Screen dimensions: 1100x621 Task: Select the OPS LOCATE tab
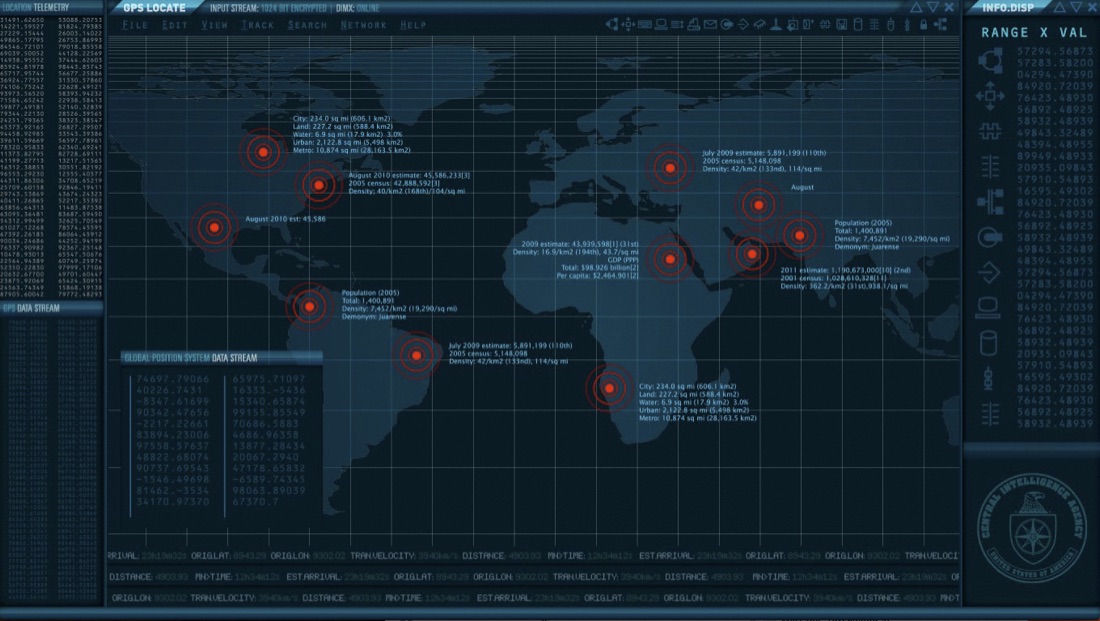(x=154, y=8)
